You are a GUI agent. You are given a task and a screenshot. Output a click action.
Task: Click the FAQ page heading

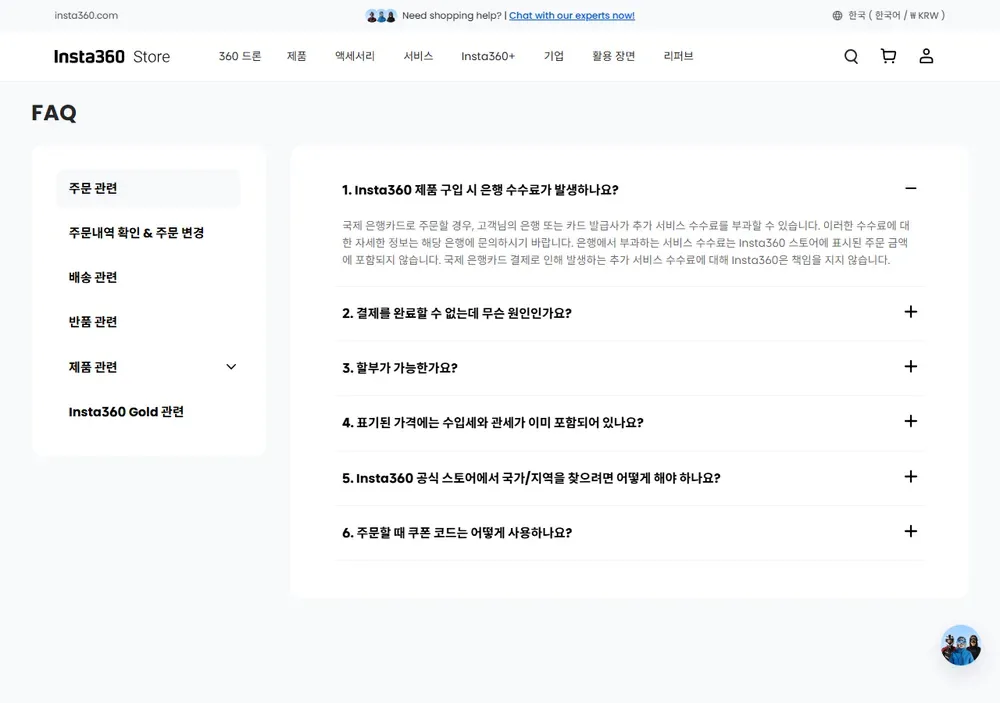tap(54, 113)
